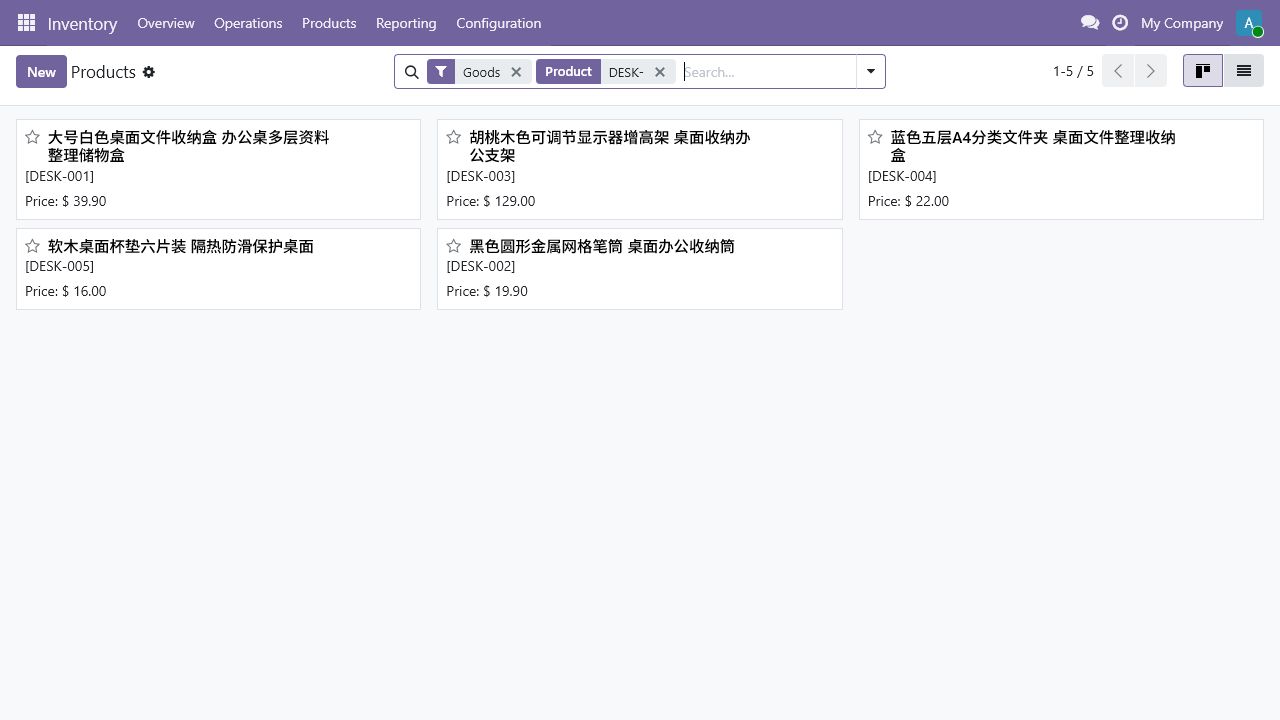Open the Products gear actions menu
Screen dimensions: 1280x720
pos(149,72)
